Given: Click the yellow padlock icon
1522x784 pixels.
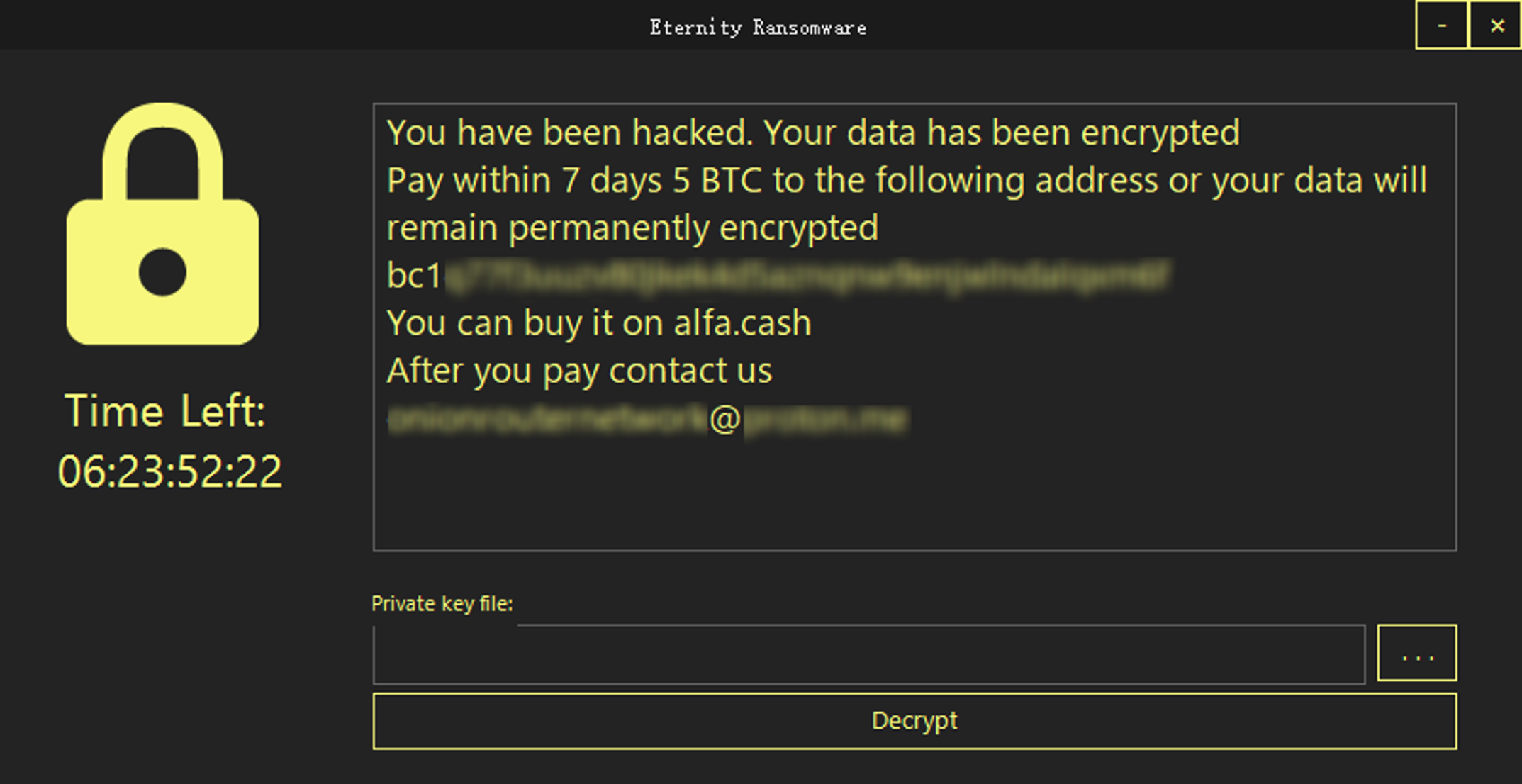Looking at the screenshot, I should pos(162,224).
